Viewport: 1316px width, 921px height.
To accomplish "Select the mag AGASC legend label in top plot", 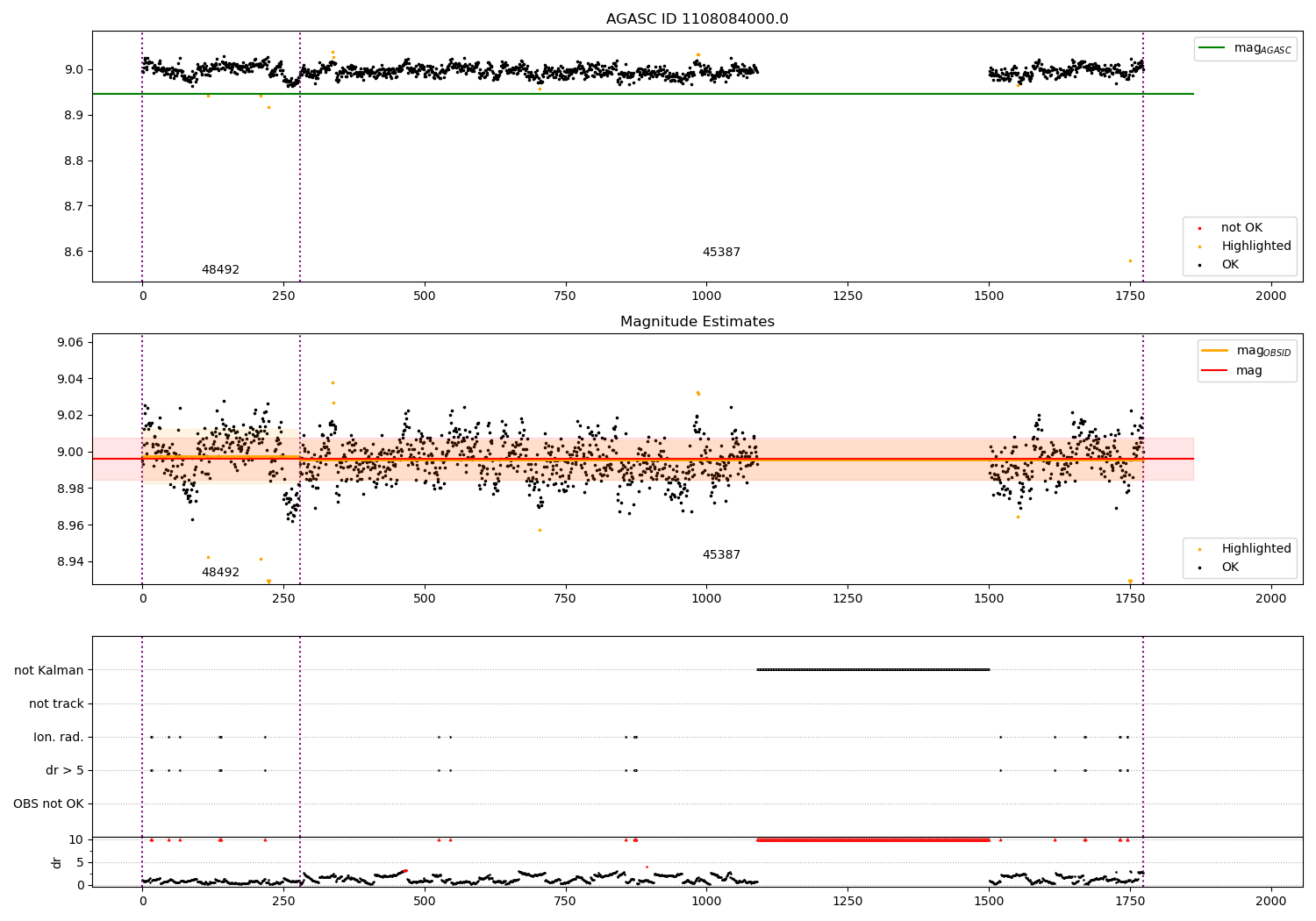I will [x=1262, y=48].
